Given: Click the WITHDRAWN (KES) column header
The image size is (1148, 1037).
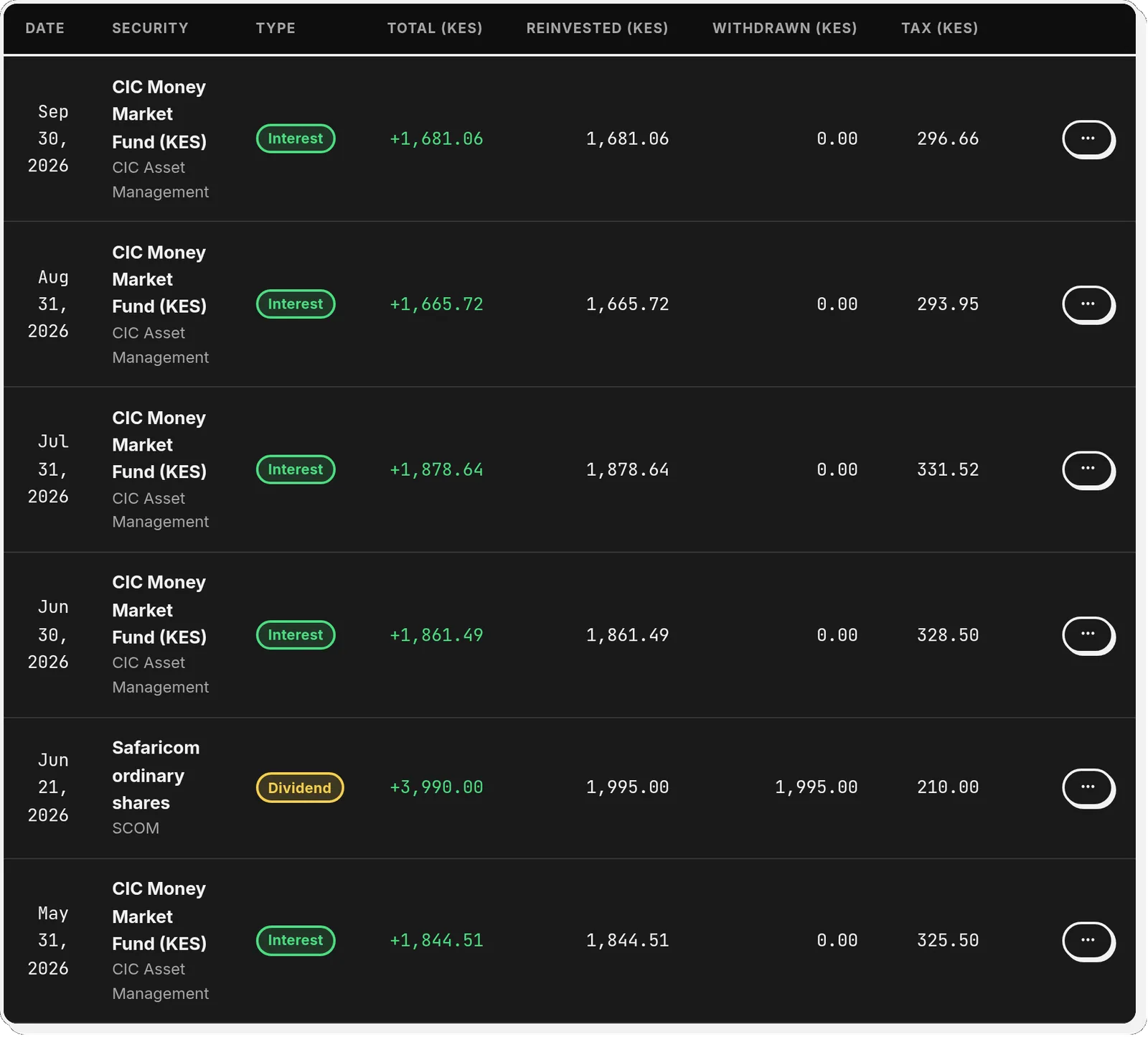Looking at the screenshot, I should click(785, 28).
